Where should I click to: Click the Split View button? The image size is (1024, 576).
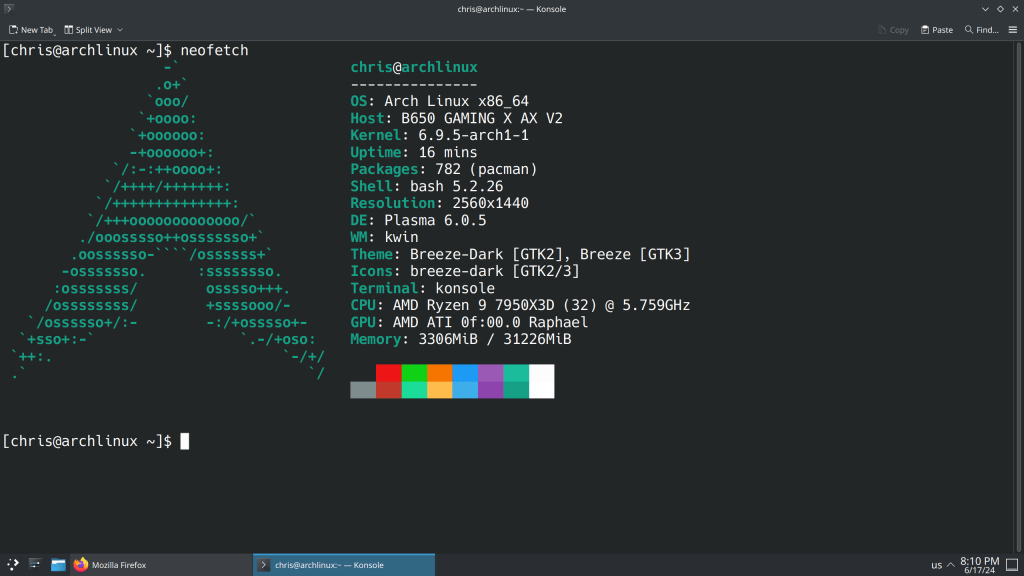click(88, 30)
